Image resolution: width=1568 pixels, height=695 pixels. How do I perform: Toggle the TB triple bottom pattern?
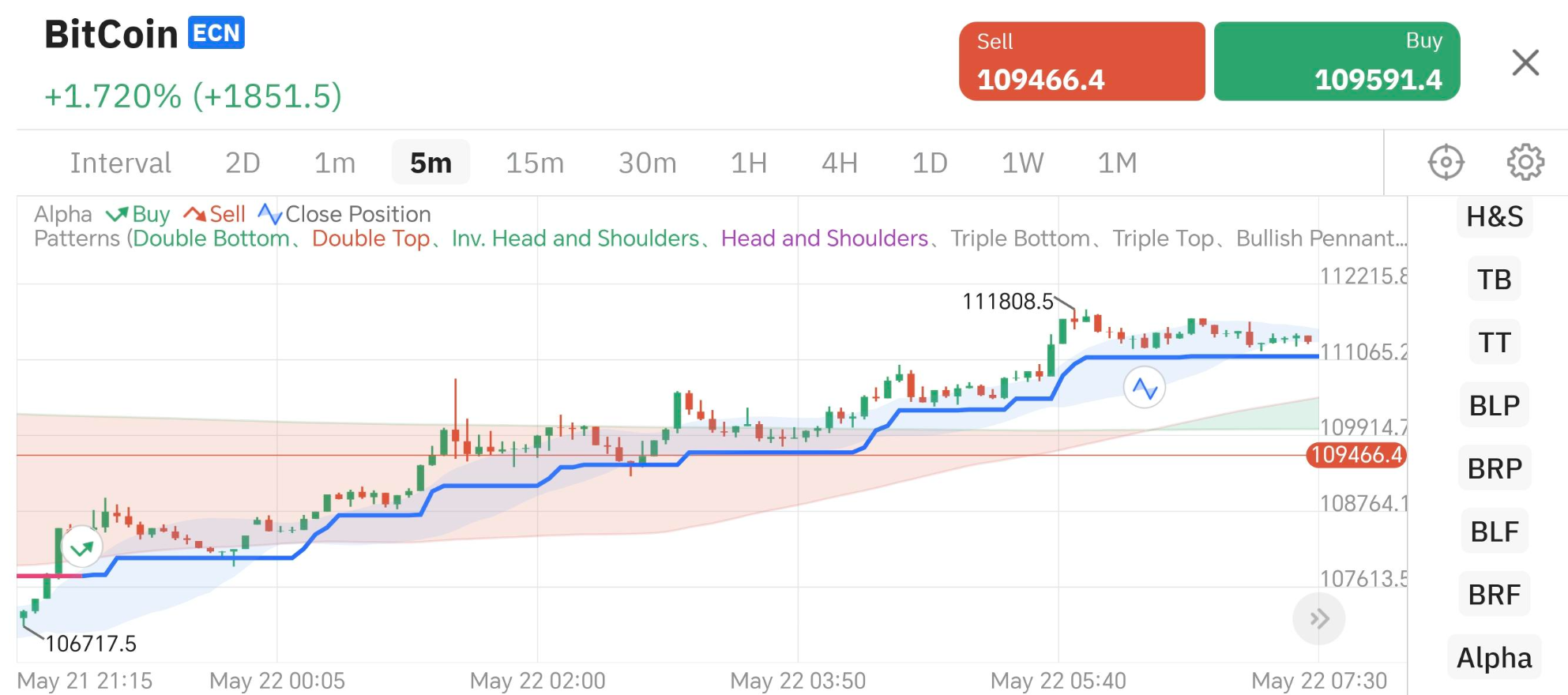point(1494,280)
